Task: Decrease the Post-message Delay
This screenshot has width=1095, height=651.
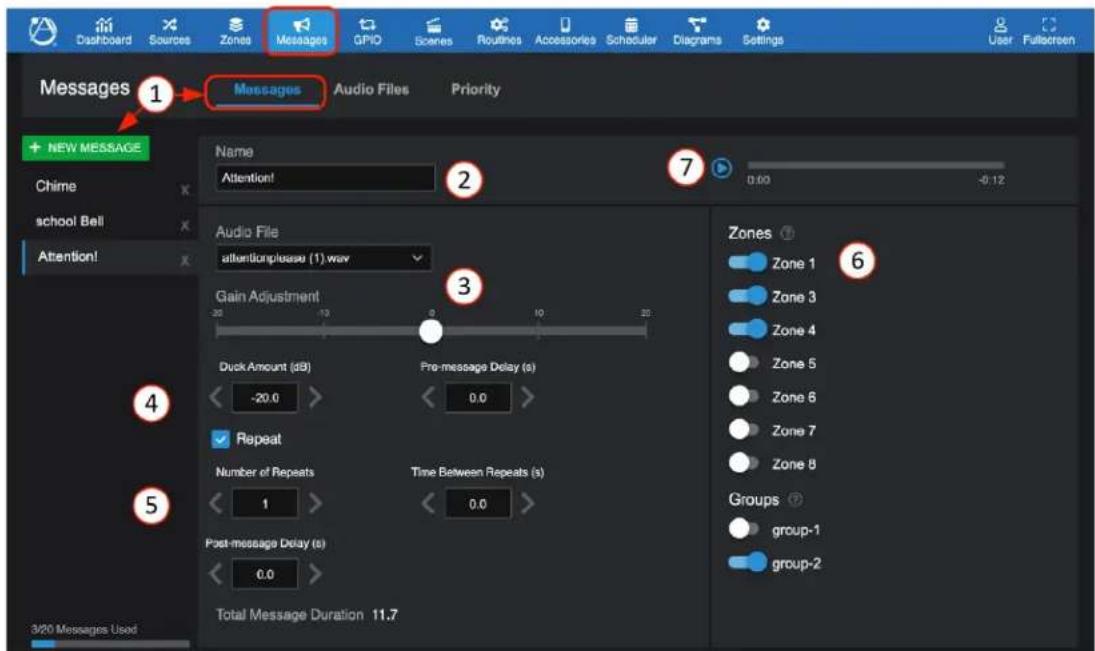Action: [216, 574]
